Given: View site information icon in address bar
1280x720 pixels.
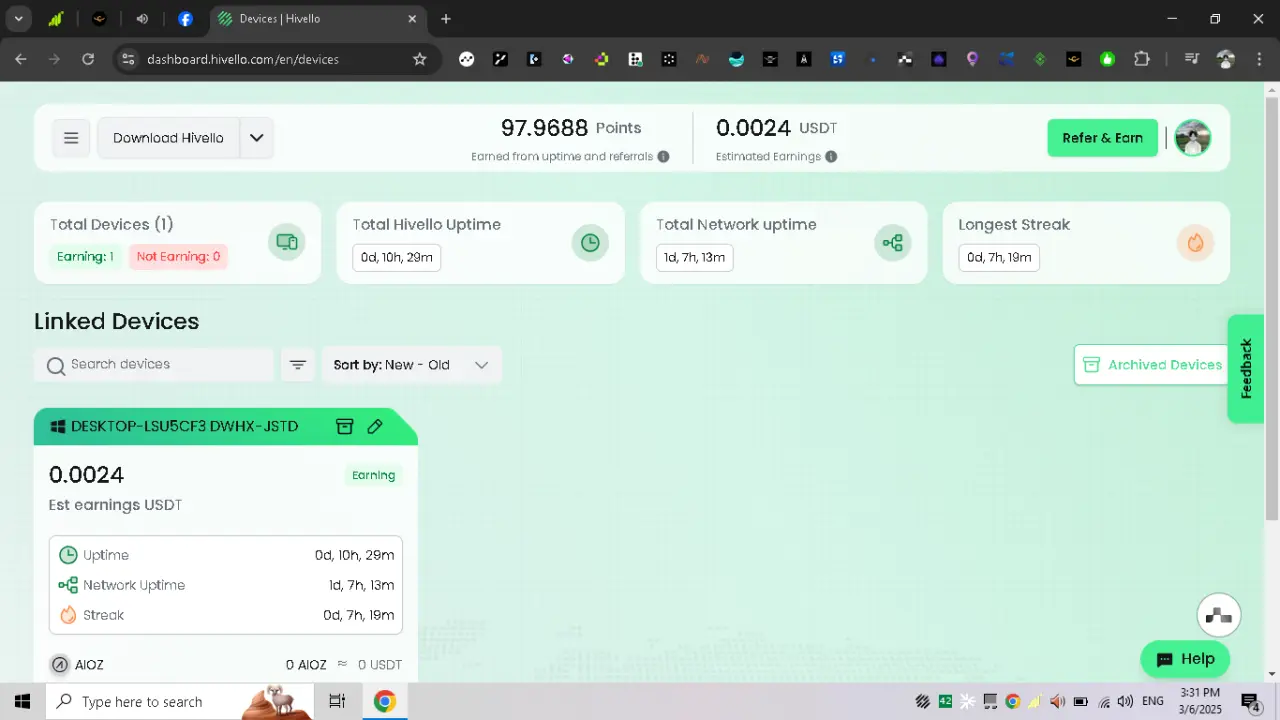Looking at the screenshot, I should [127, 59].
